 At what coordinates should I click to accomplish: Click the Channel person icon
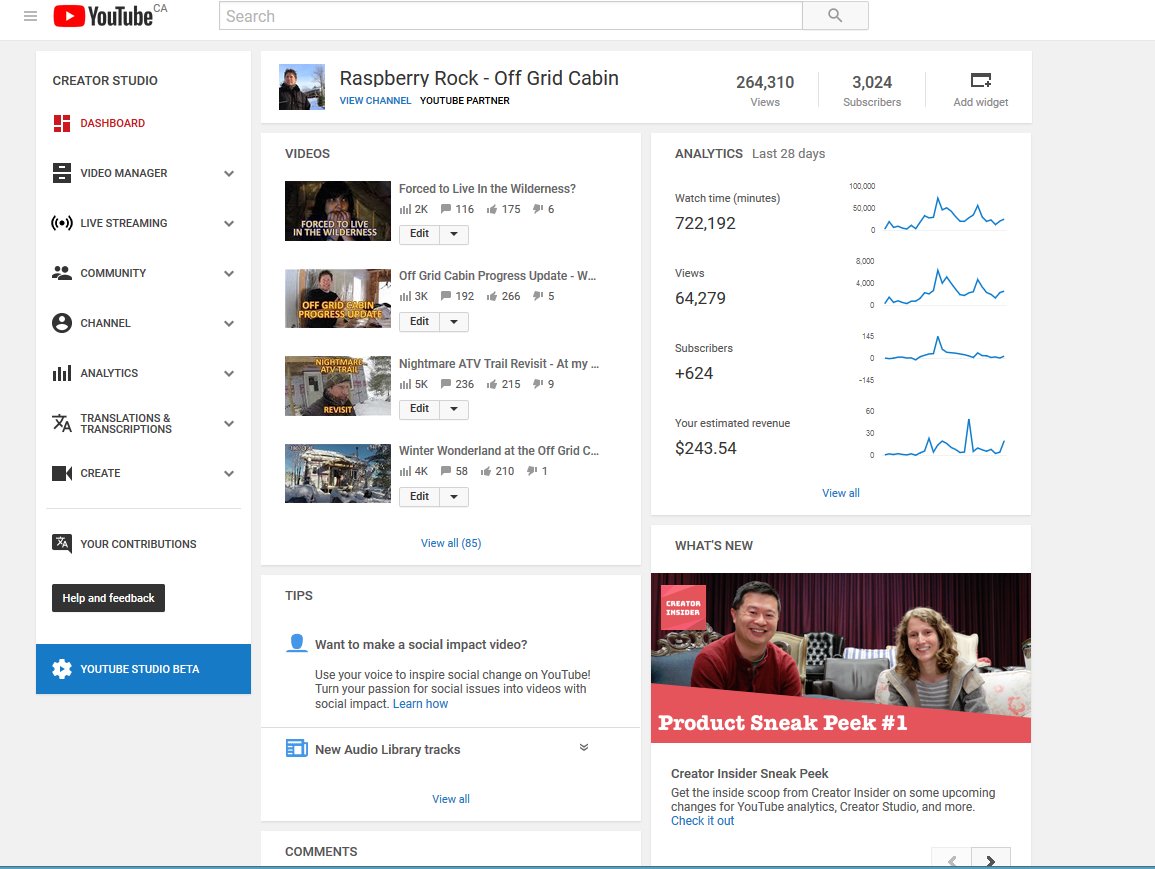pyautogui.click(x=62, y=323)
